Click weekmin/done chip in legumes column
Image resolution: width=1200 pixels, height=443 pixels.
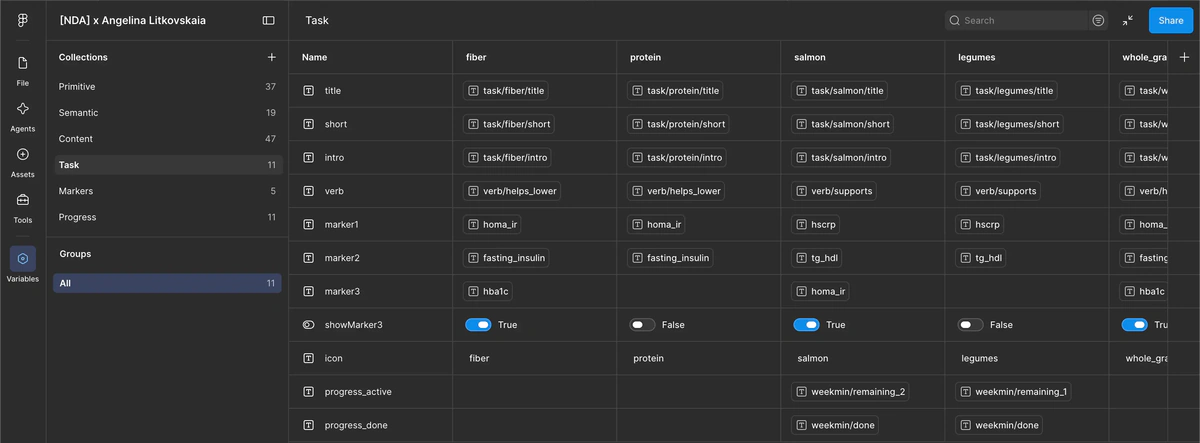(1000, 425)
